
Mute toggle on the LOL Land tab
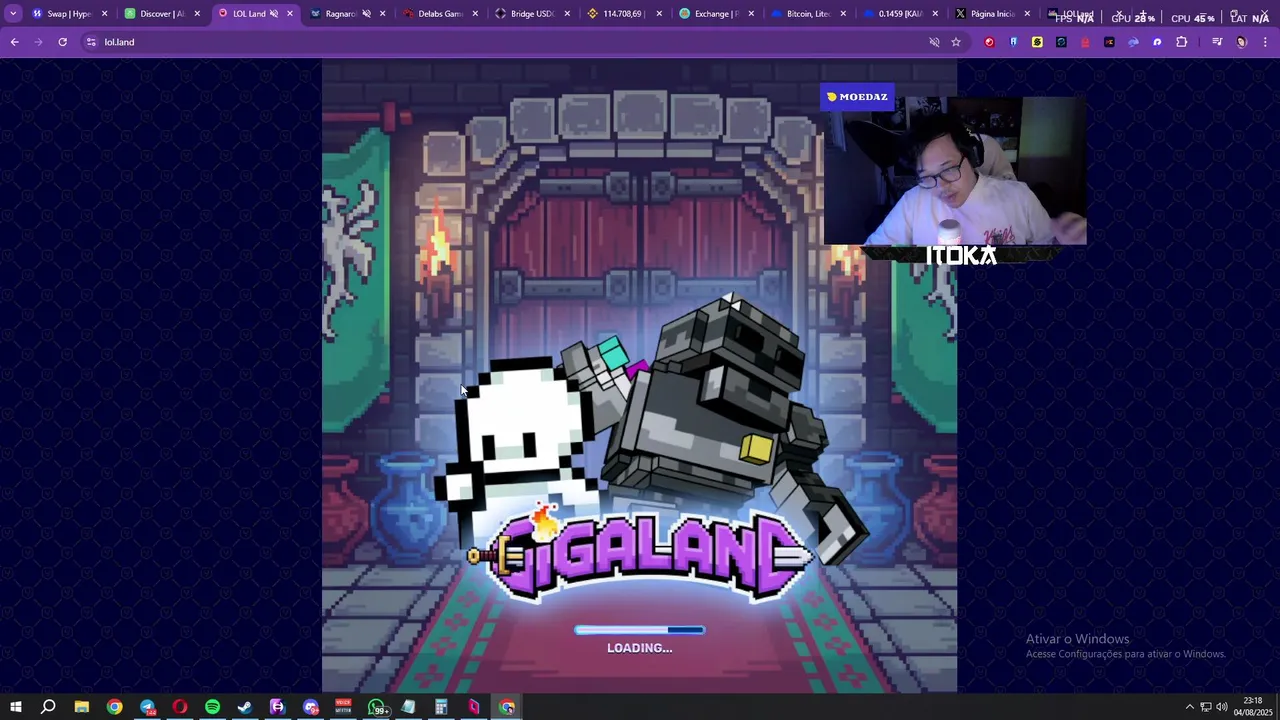(274, 14)
